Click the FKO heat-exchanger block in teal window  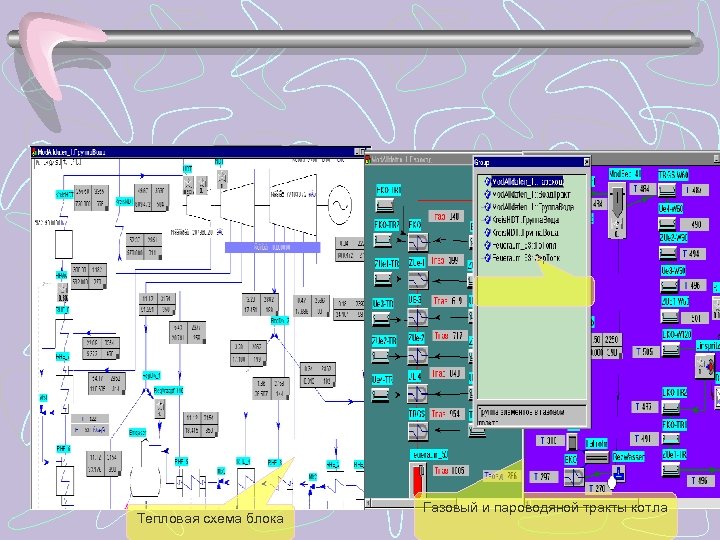pyautogui.click(x=418, y=242)
